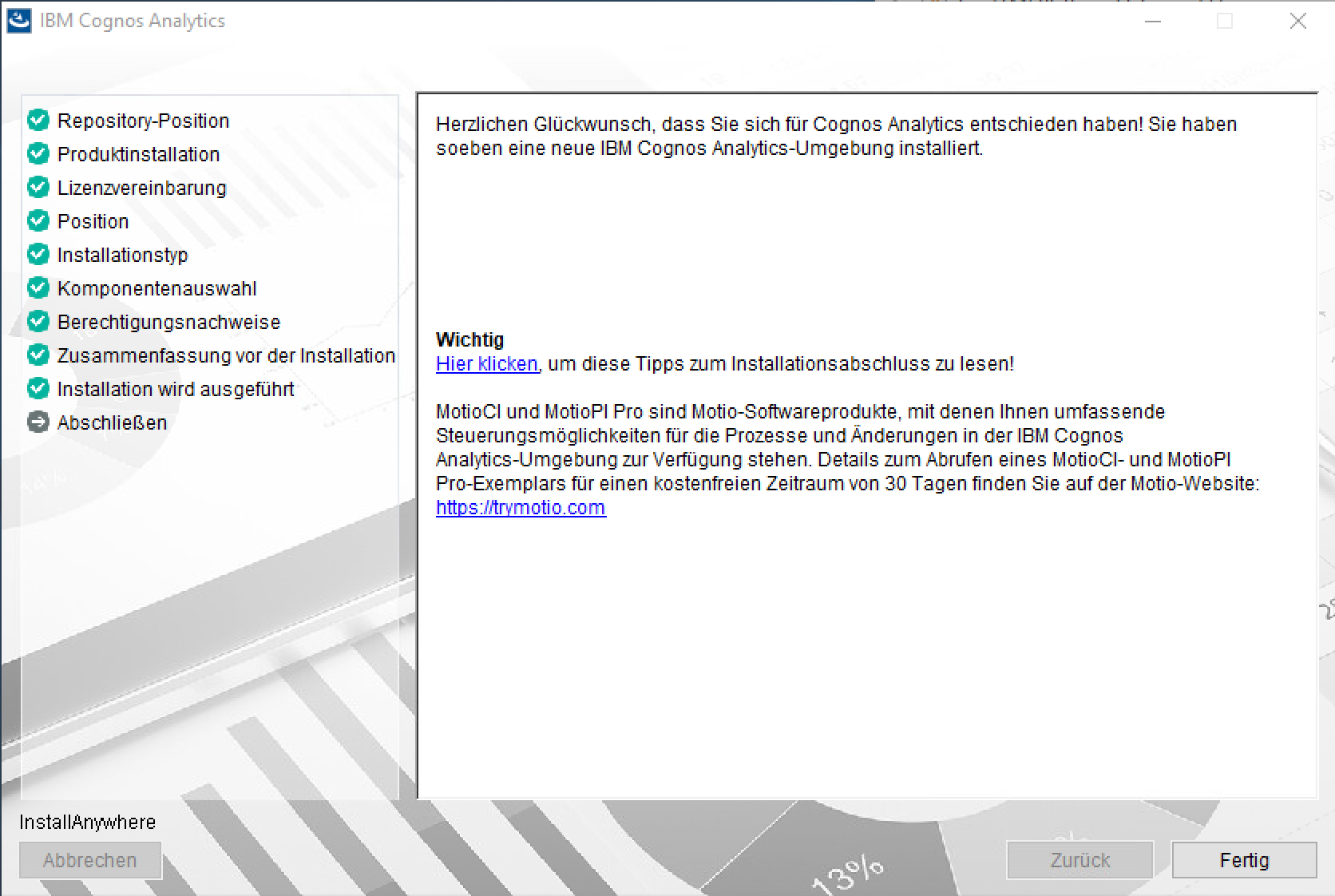The width and height of the screenshot is (1335, 896).
Task: Click the arrow icon beside Abschließen
Action: 38,422
